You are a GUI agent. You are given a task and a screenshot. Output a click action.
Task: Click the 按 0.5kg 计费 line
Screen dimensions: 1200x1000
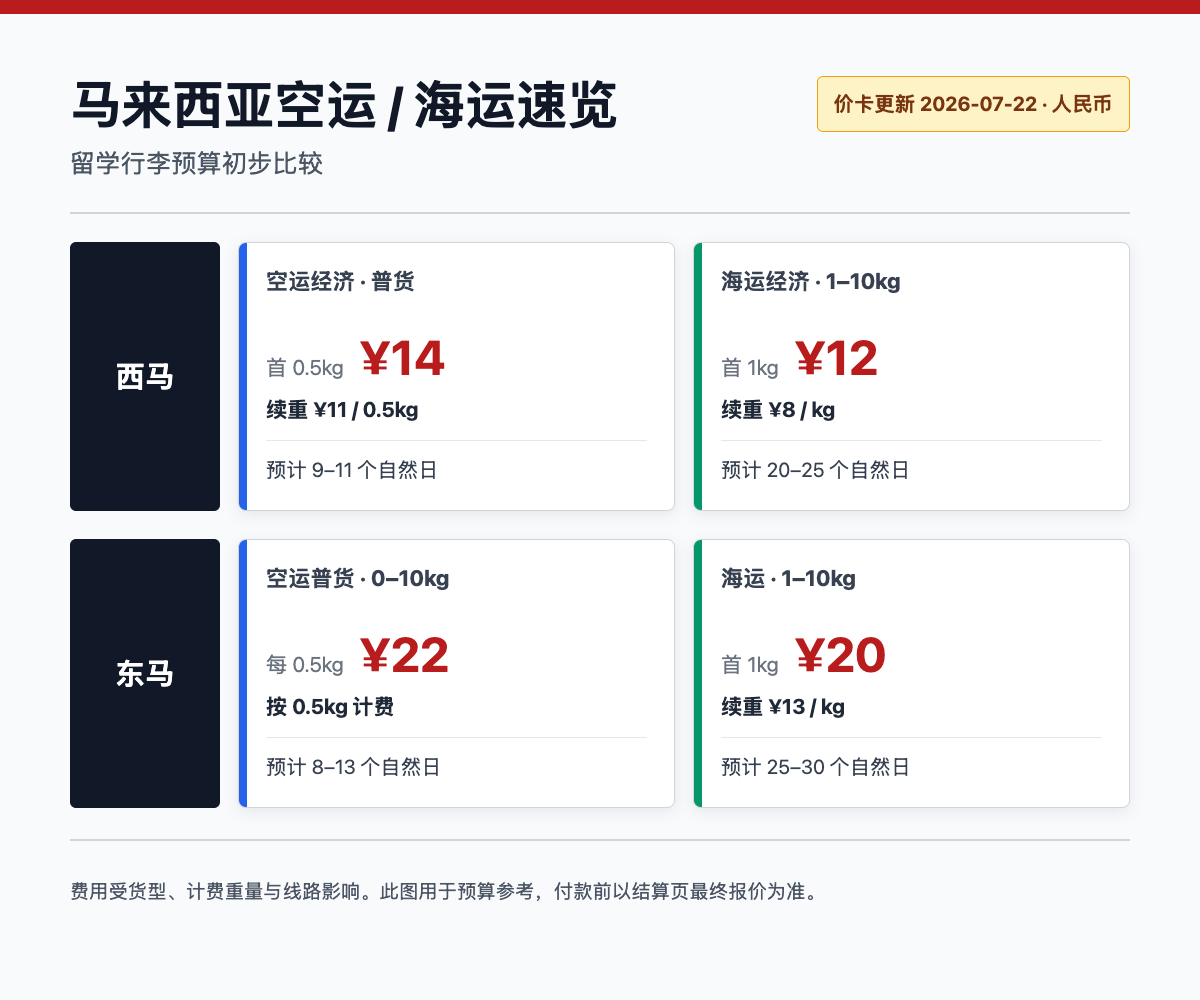point(330,707)
